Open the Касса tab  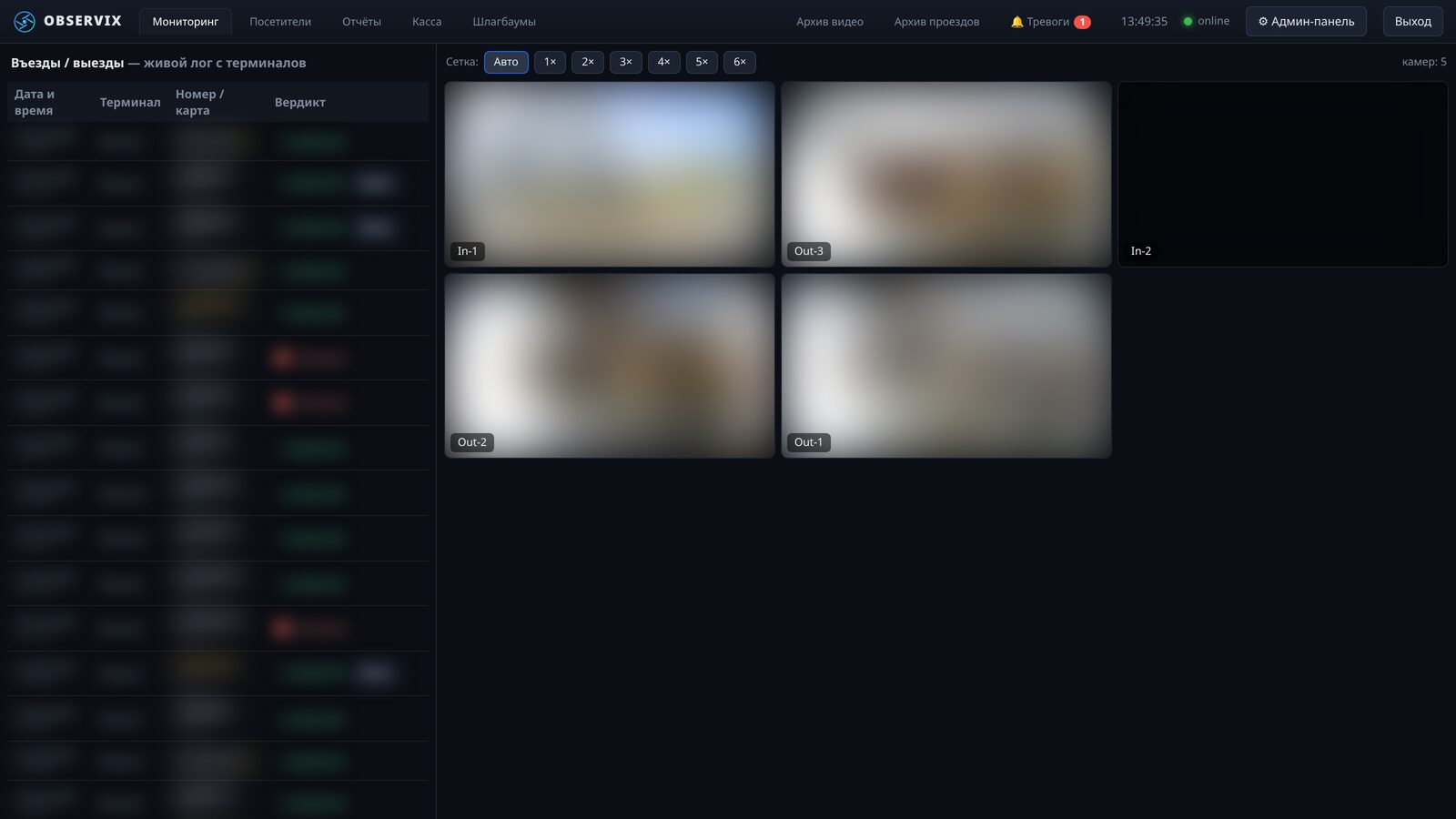427,22
